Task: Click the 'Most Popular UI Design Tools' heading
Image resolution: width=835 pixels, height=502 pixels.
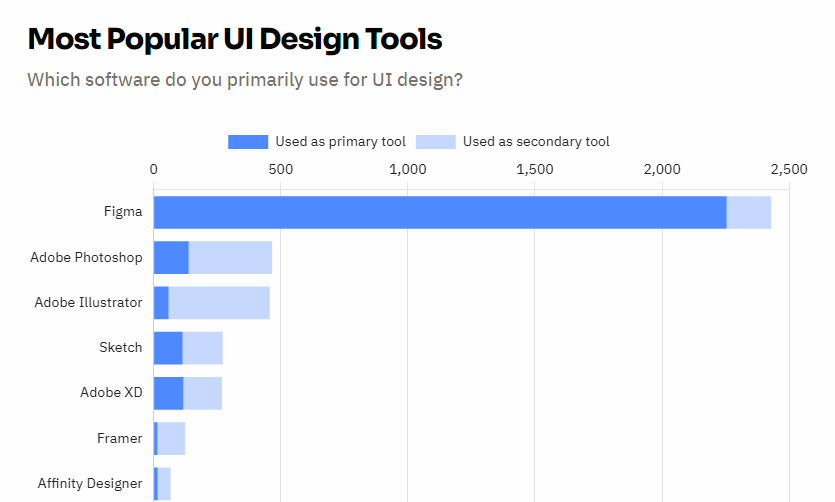Action: coord(235,39)
